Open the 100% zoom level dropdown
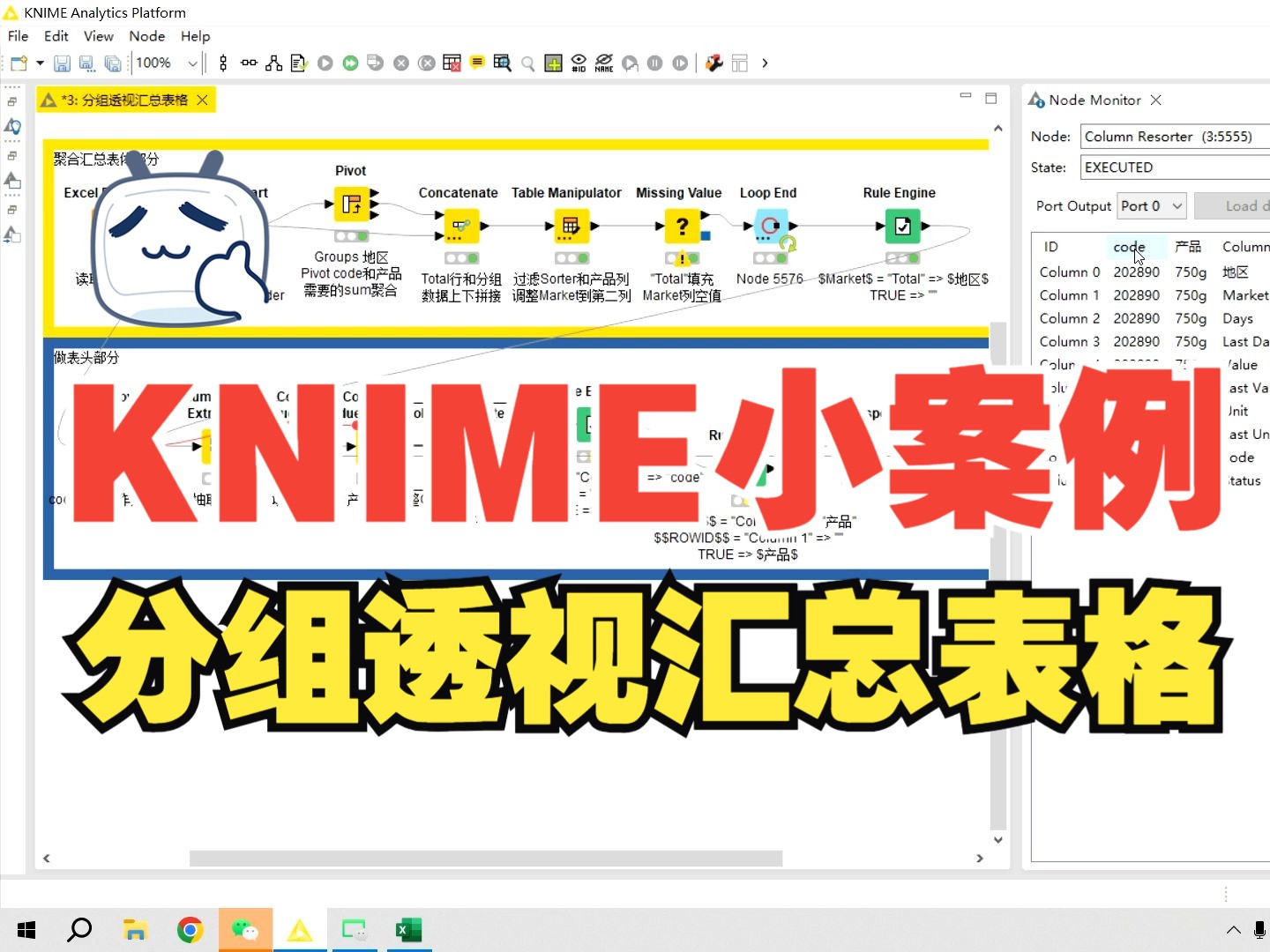Image resolution: width=1270 pixels, height=952 pixels. [x=192, y=63]
